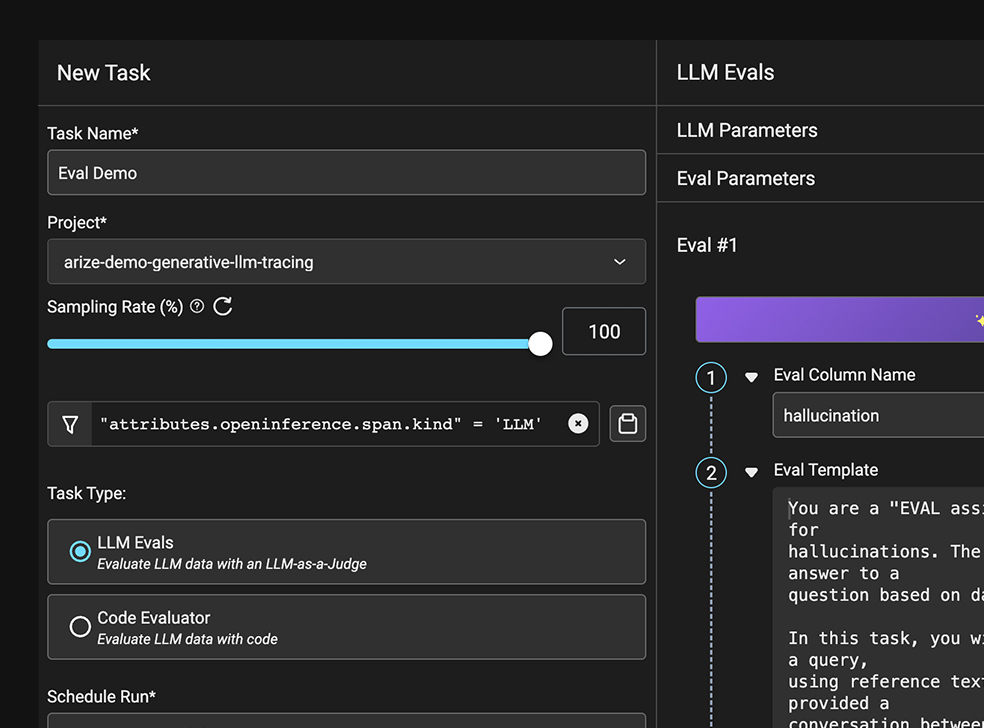Click the purple sparkle button under Eval #1
The height and width of the screenshot is (728, 984).
click(x=840, y=320)
